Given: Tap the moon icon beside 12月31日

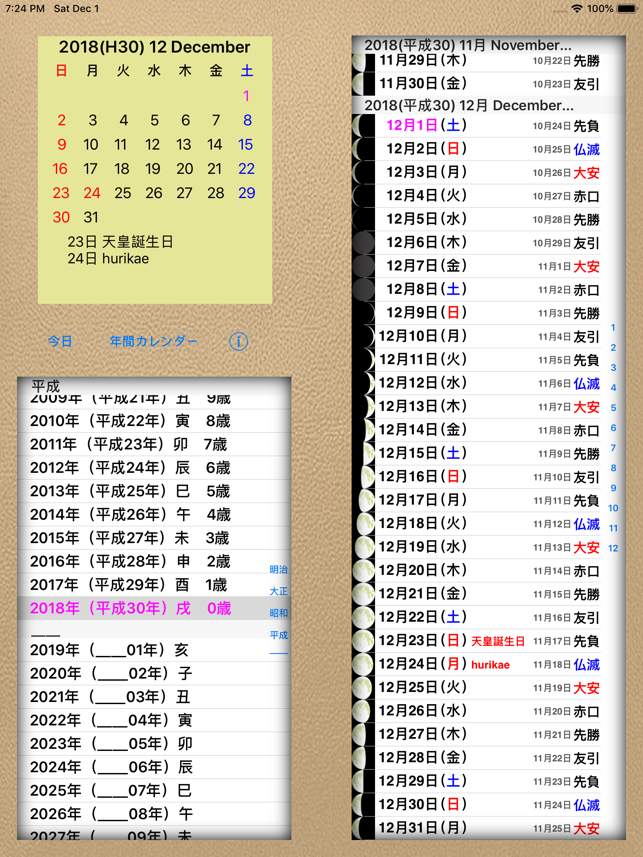Looking at the screenshot, I should coord(363,828).
